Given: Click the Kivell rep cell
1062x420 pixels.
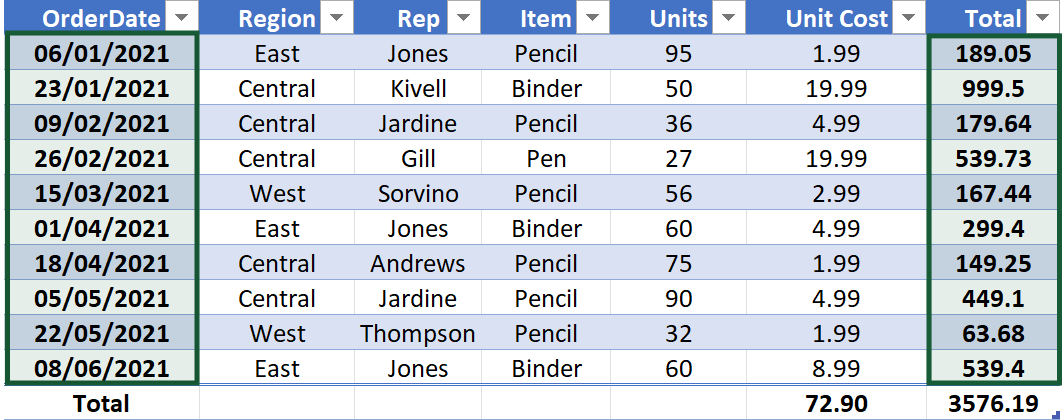Looking at the screenshot, I should pos(418,89).
